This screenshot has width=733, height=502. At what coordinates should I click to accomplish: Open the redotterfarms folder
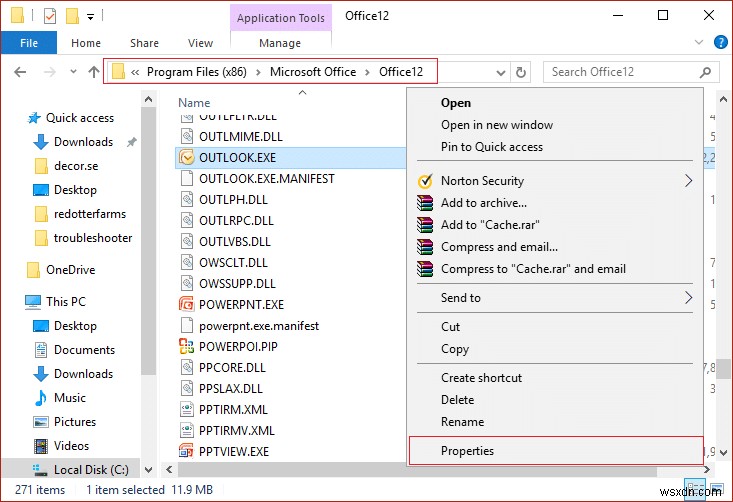coord(90,214)
